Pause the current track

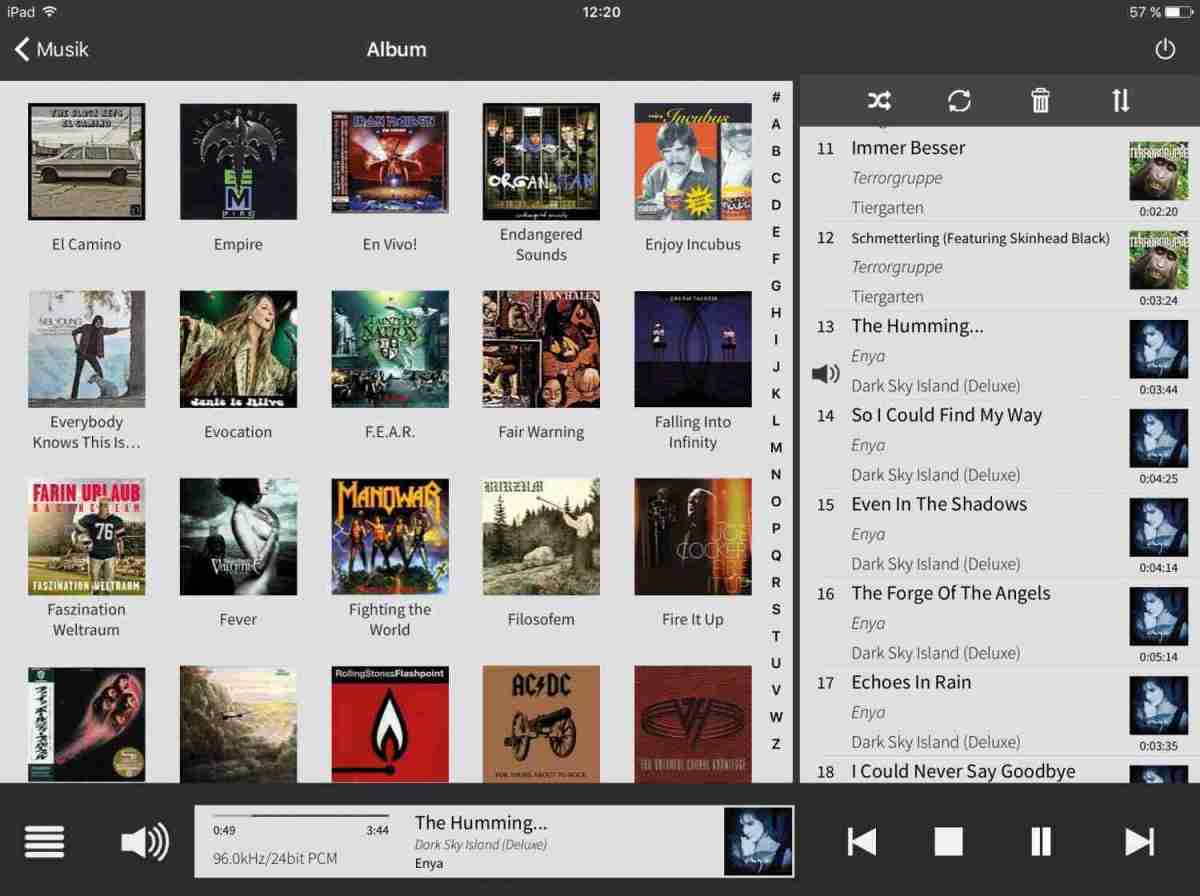pos(1041,842)
